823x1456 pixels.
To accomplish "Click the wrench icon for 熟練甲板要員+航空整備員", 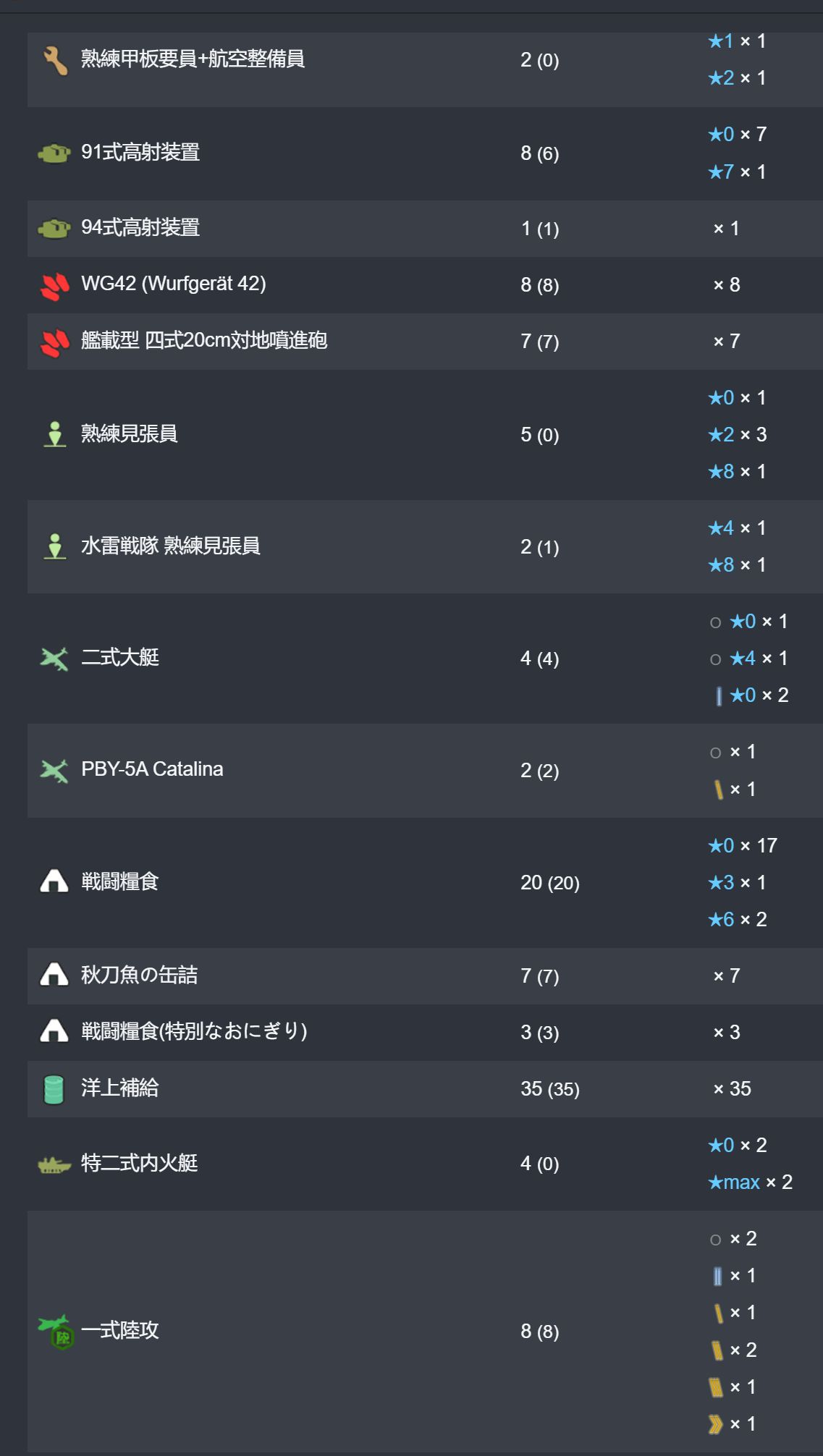I will [x=55, y=60].
